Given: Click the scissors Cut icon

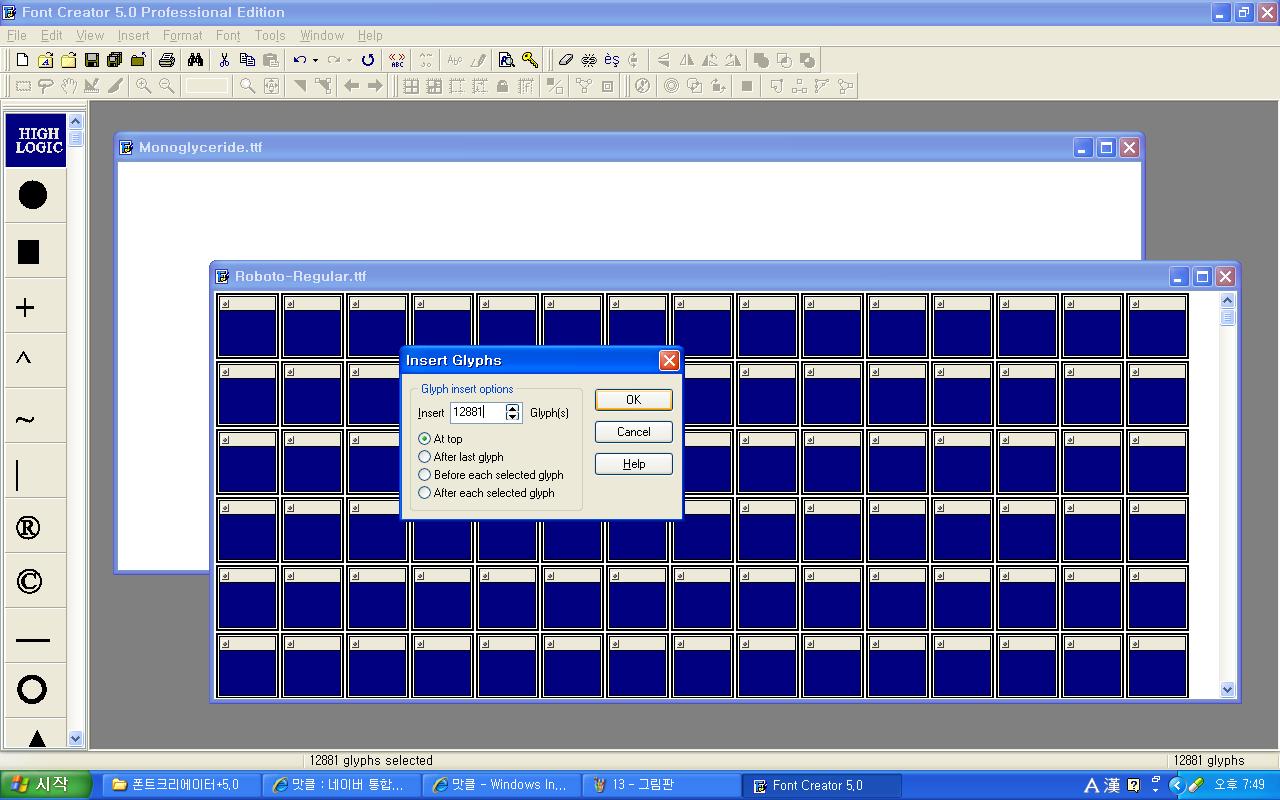Looking at the screenshot, I should point(224,60).
